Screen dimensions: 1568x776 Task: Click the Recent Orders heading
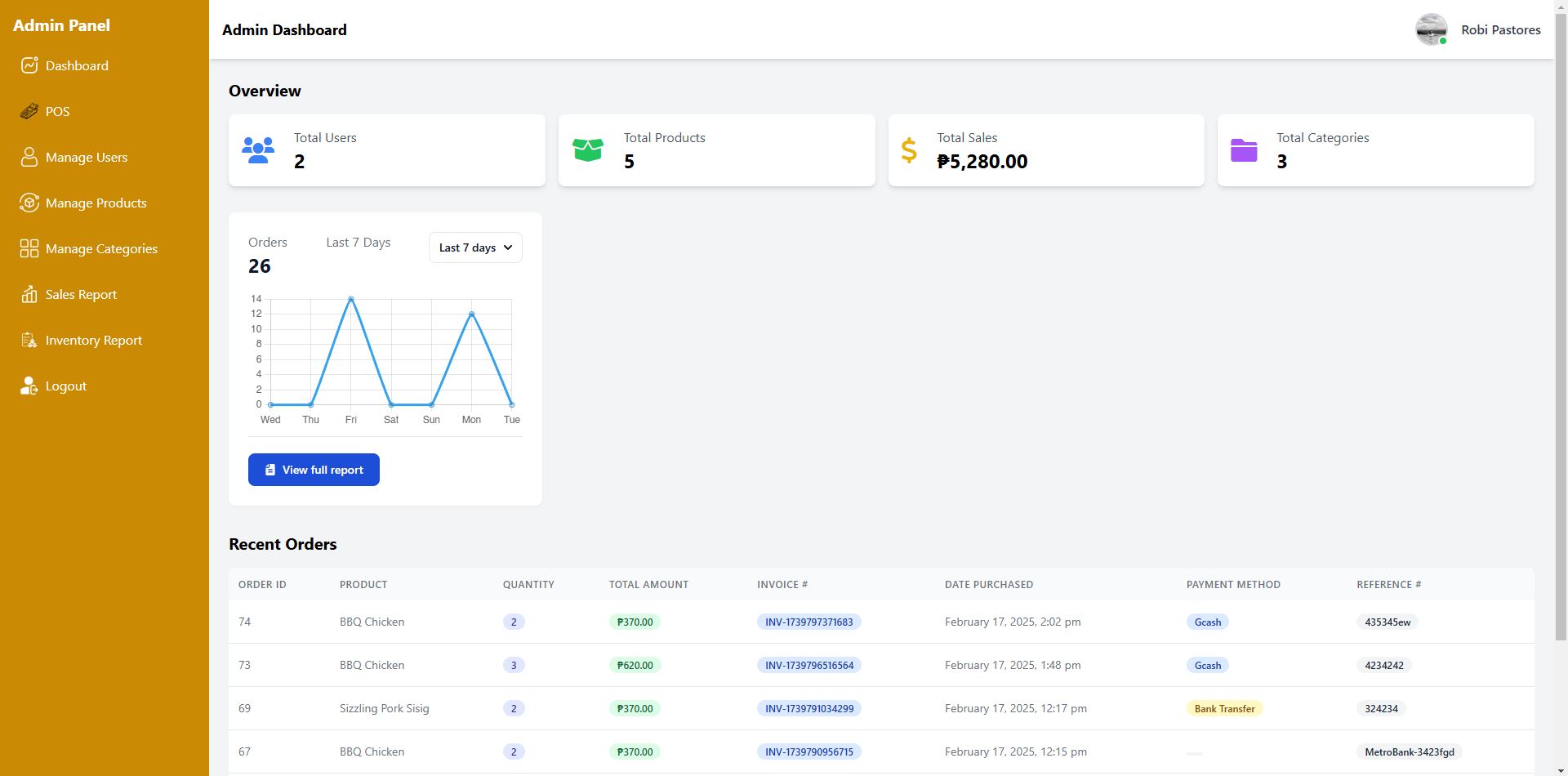click(x=283, y=544)
